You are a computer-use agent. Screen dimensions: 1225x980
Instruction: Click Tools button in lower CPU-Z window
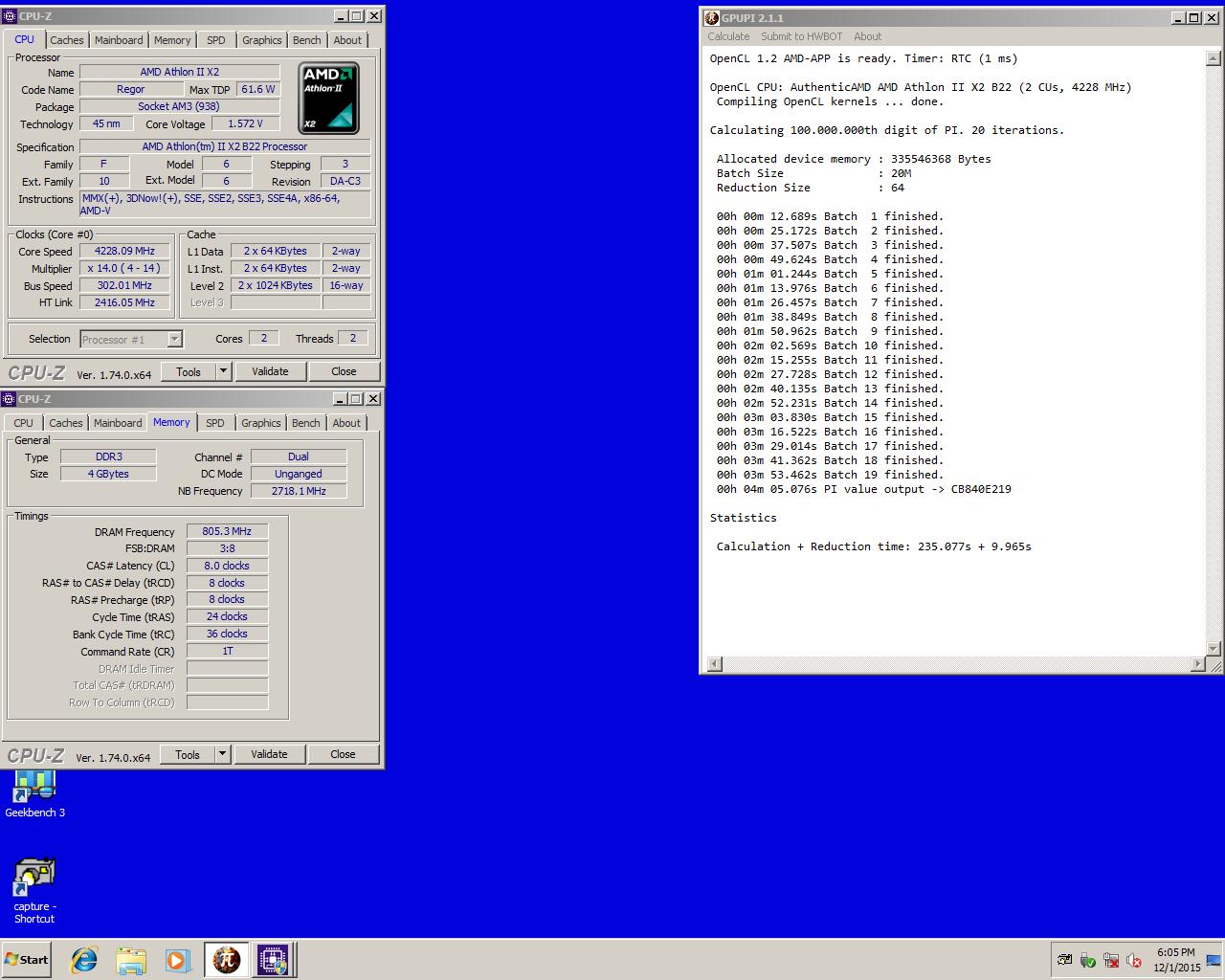188,754
